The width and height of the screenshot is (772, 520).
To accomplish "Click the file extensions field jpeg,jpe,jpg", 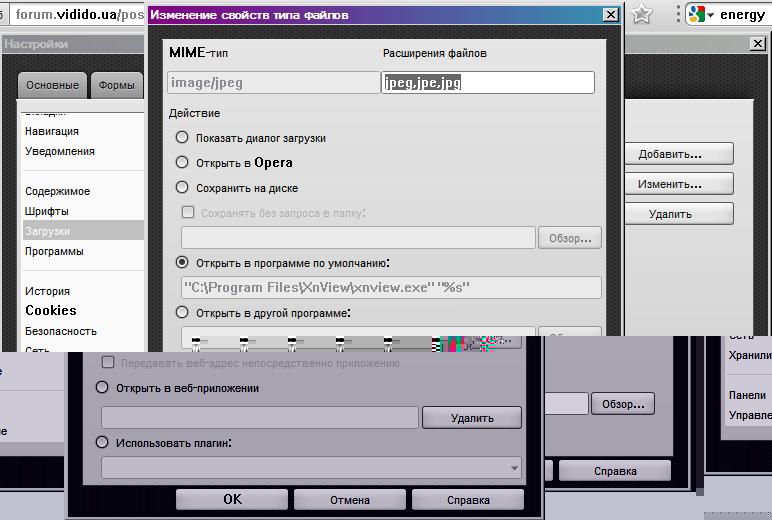I will click(x=488, y=83).
